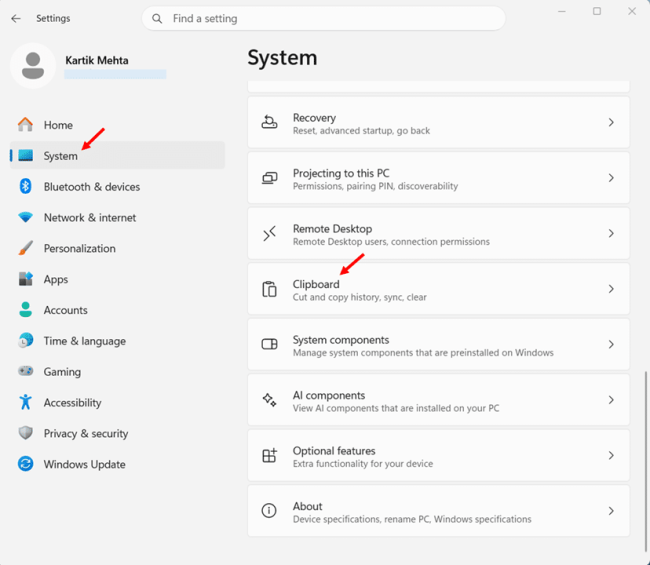Open Apps section label
The width and height of the screenshot is (650, 565).
(x=56, y=279)
